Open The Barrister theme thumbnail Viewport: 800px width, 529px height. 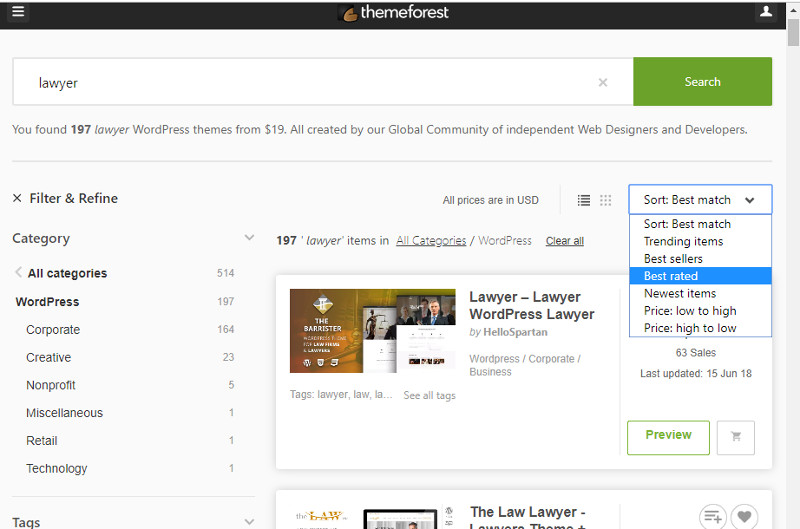click(x=372, y=331)
